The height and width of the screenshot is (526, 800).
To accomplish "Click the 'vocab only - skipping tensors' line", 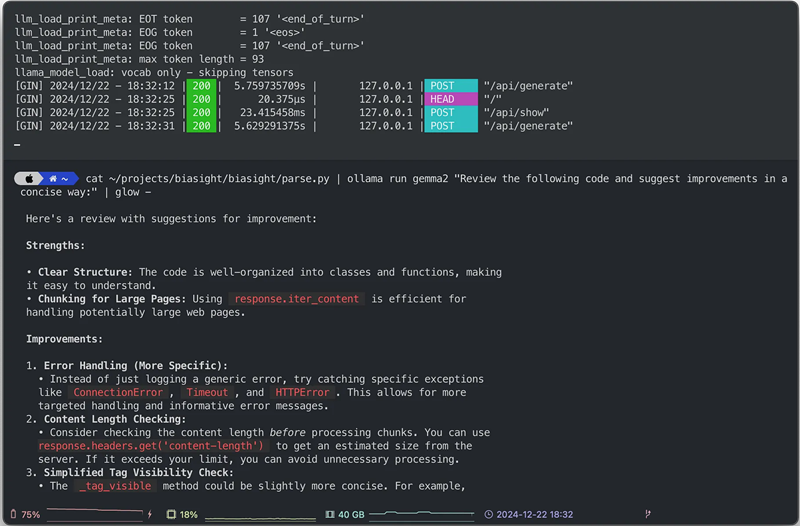I will tap(154, 72).
